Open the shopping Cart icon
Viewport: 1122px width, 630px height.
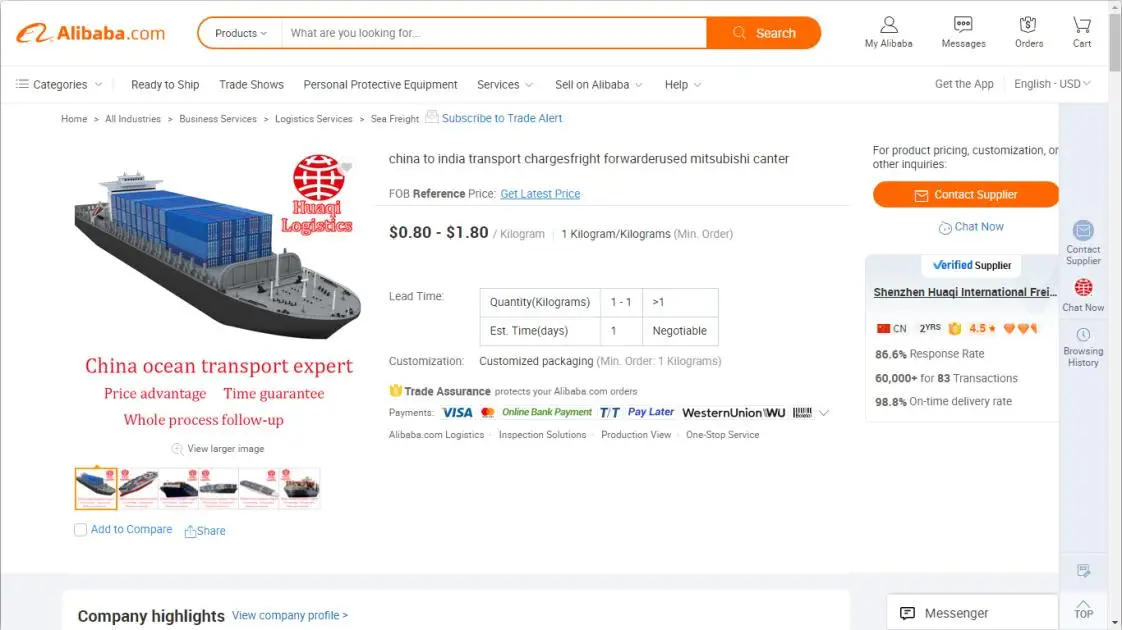pos(1081,25)
